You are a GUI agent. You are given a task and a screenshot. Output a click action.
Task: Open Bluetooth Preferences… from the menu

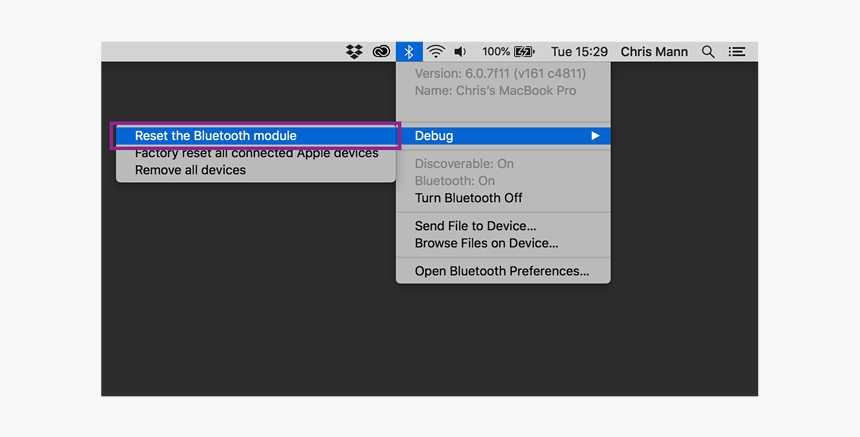point(502,271)
